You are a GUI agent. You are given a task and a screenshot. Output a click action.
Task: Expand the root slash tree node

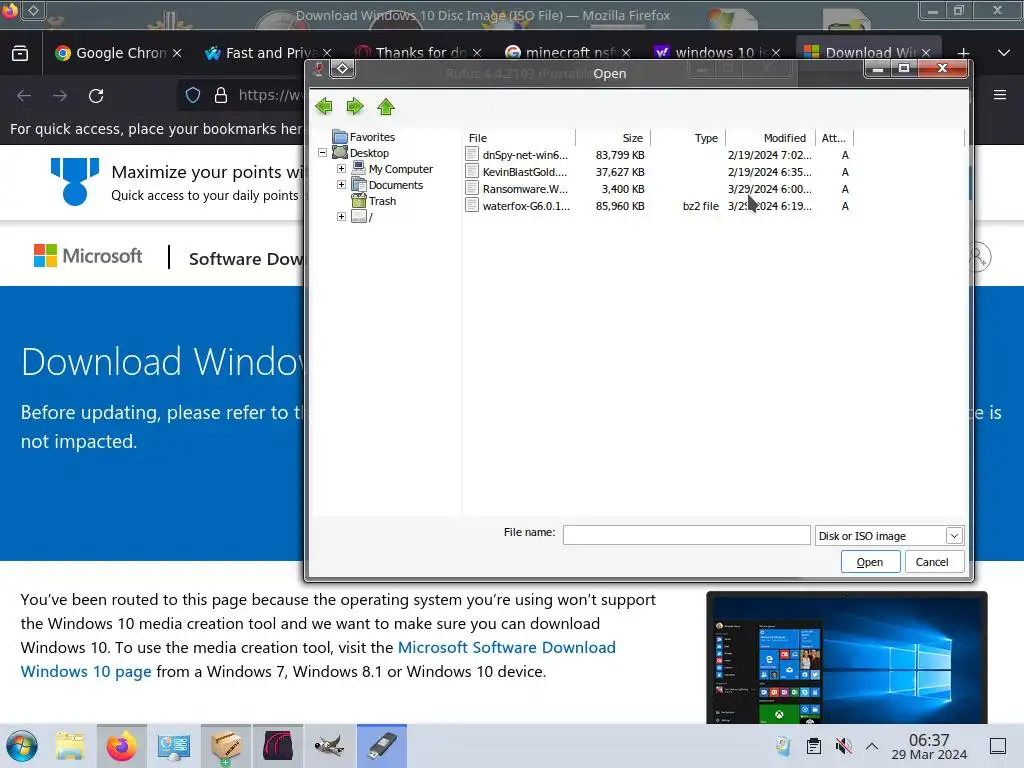tap(341, 217)
